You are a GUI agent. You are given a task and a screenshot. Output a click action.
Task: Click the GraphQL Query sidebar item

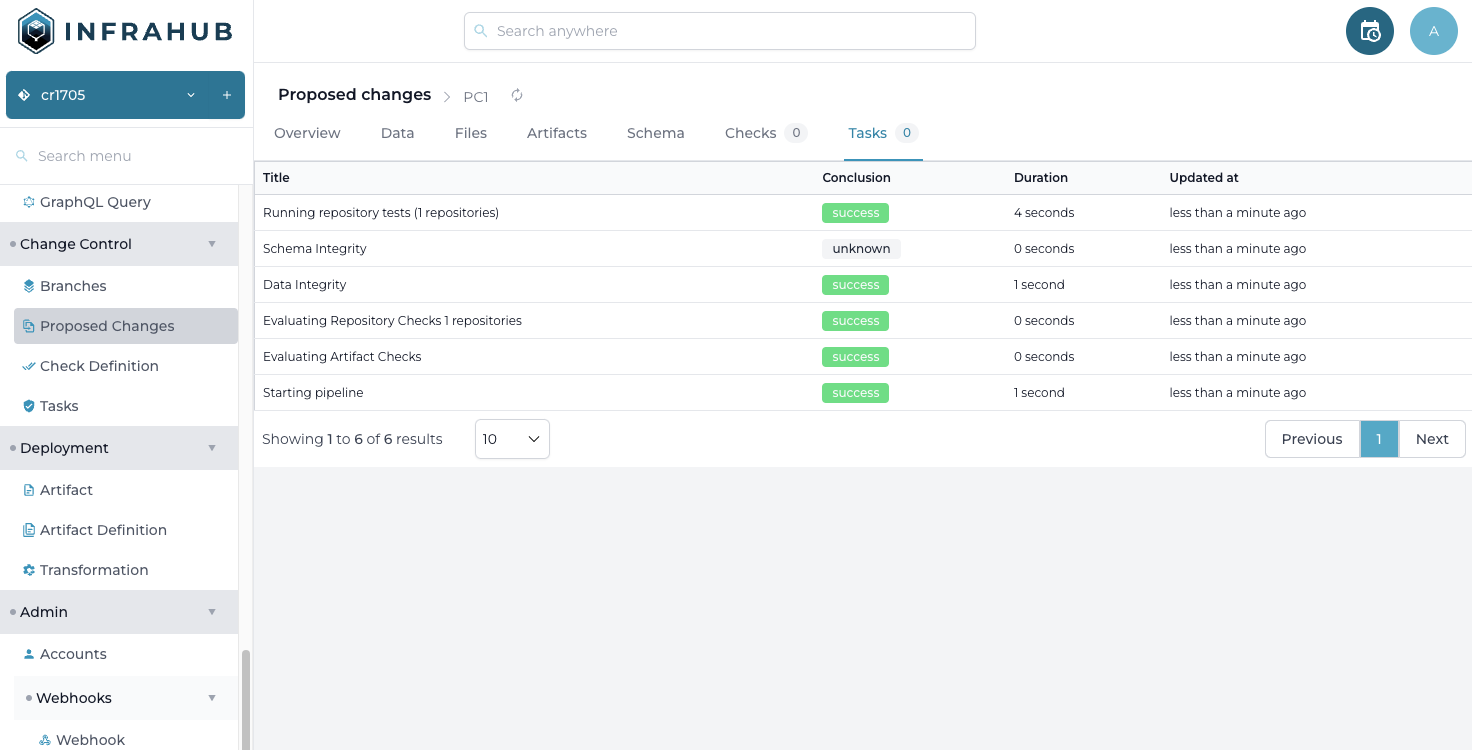(95, 202)
